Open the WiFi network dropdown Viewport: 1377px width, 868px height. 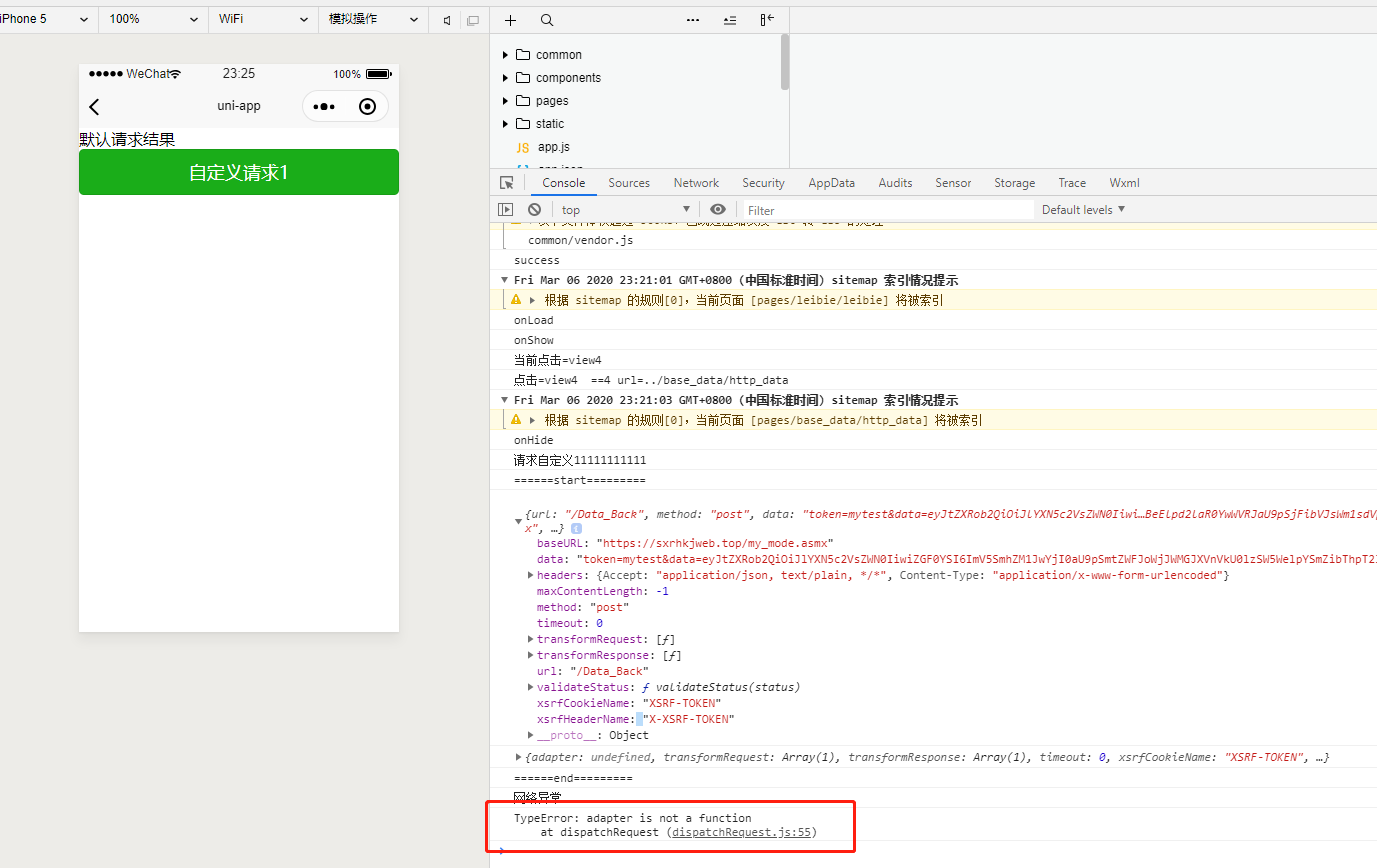(264, 19)
